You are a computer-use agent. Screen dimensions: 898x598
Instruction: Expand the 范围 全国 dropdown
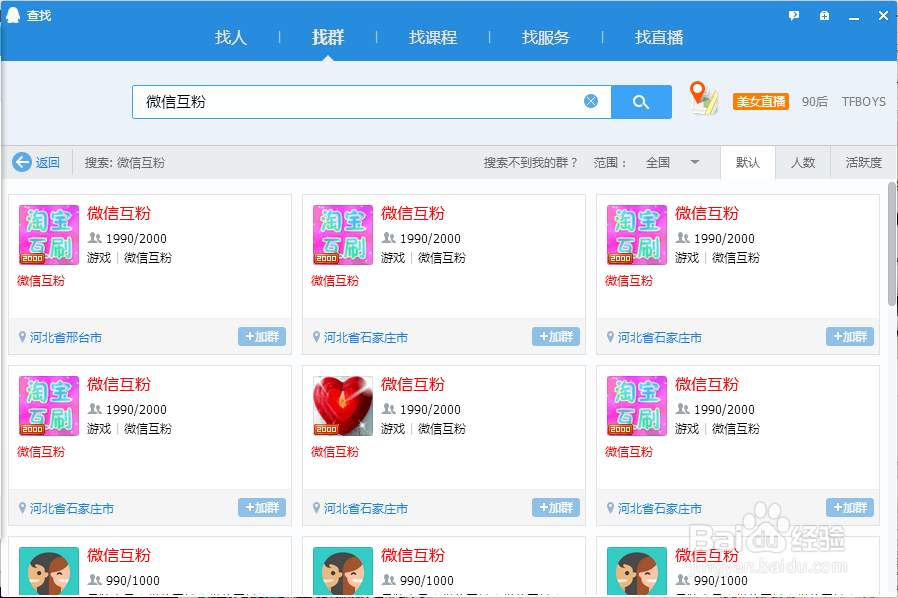pos(672,163)
